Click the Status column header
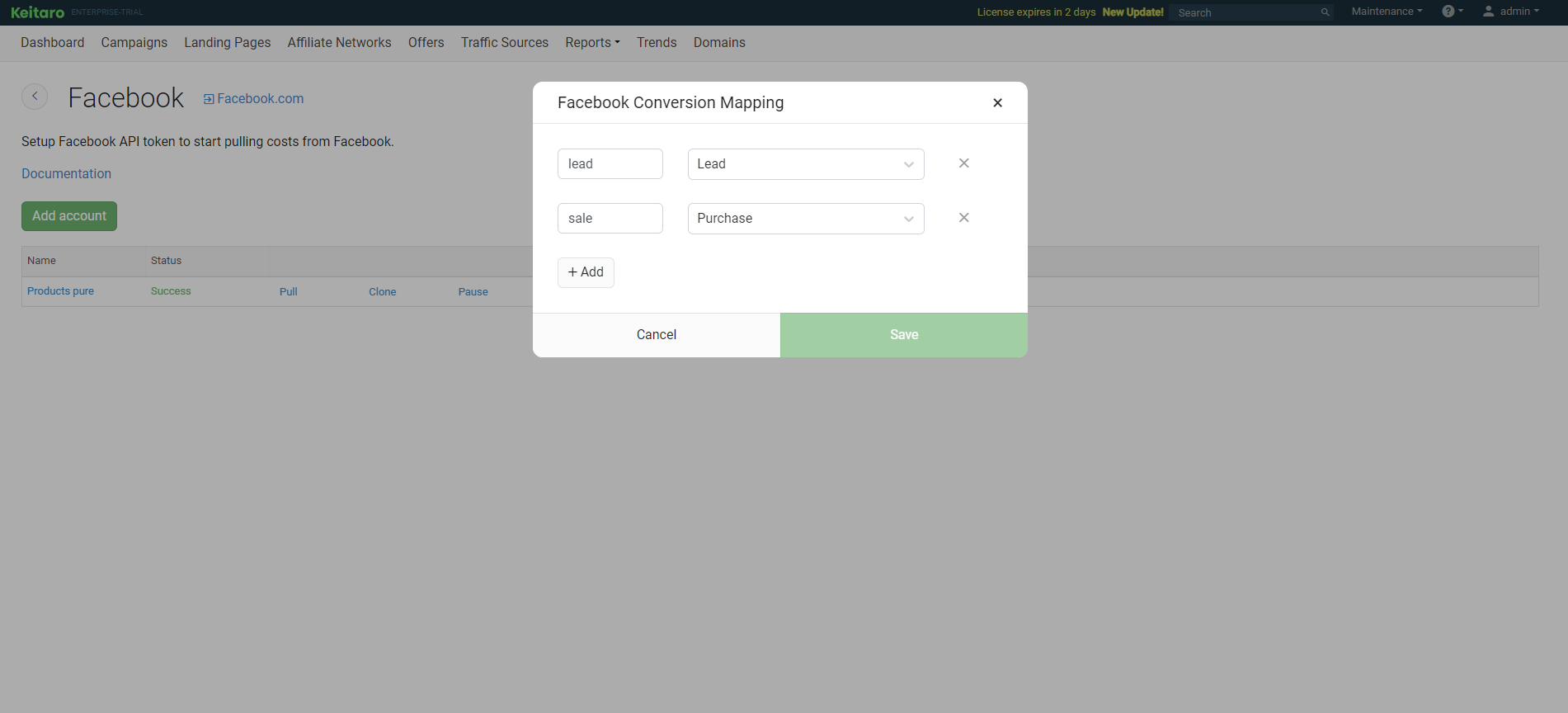The image size is (1568, 713). 166,261
